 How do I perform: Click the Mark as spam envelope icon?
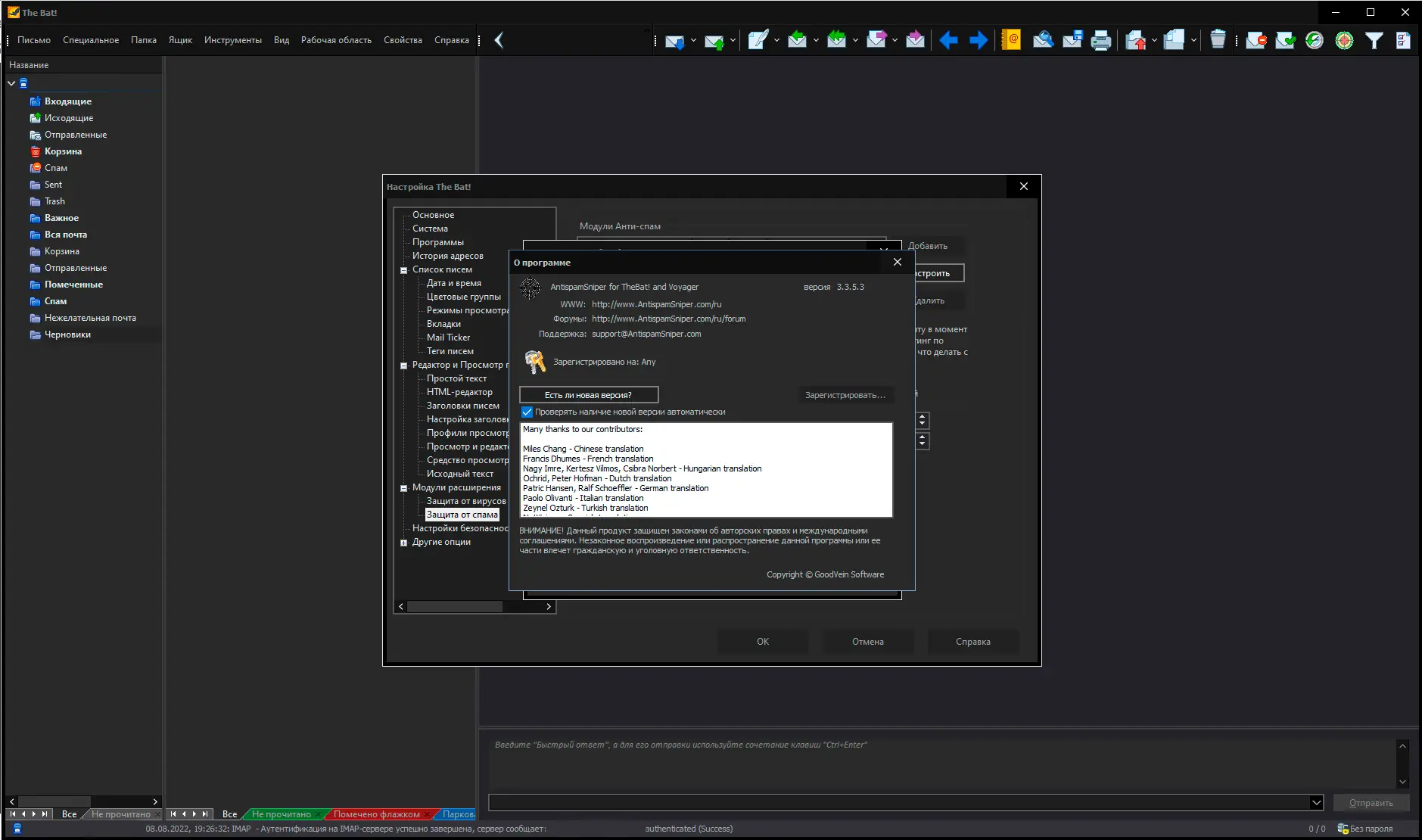(1256, 40)
